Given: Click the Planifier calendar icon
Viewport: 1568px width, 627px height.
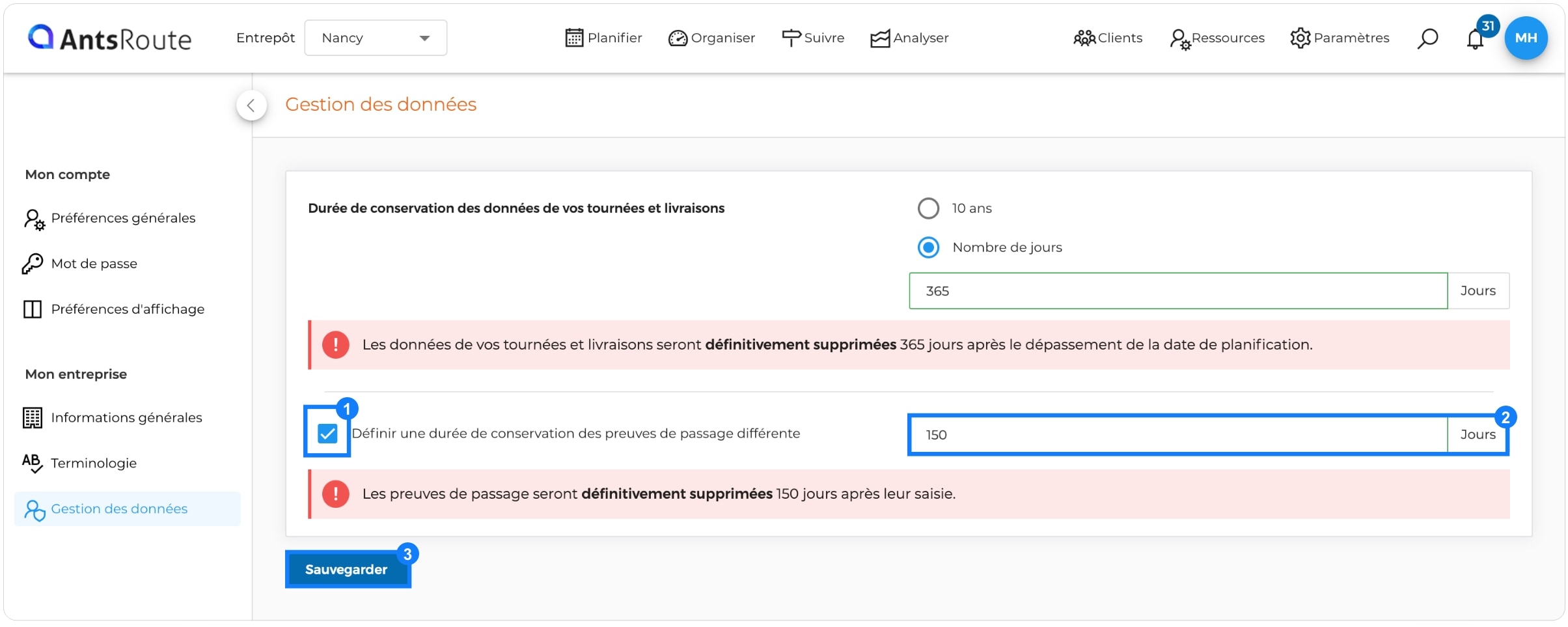Looking at the screenshot, I should click(573, 38).
